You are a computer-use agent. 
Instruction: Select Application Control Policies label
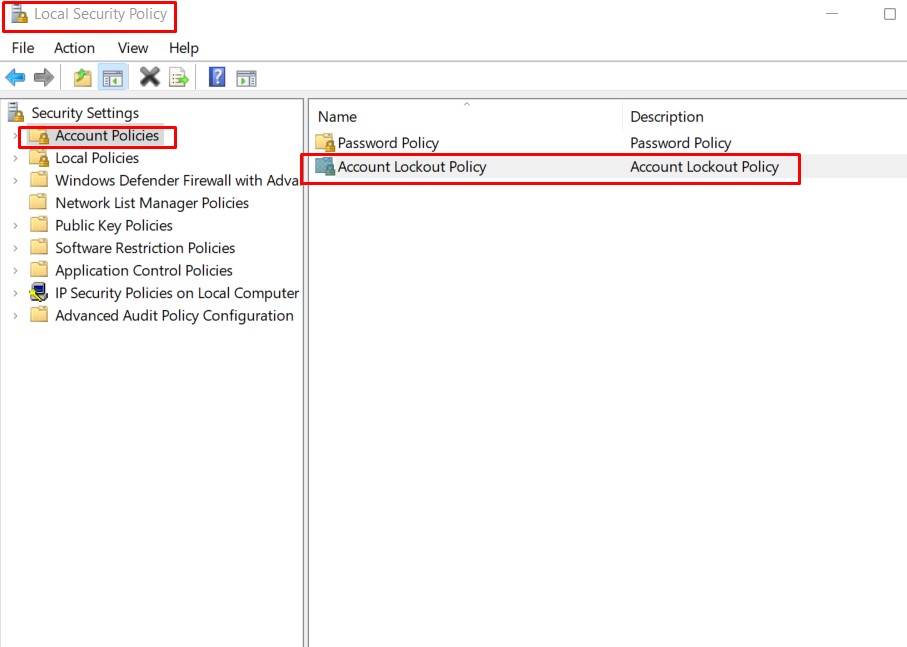click(144, 271)
